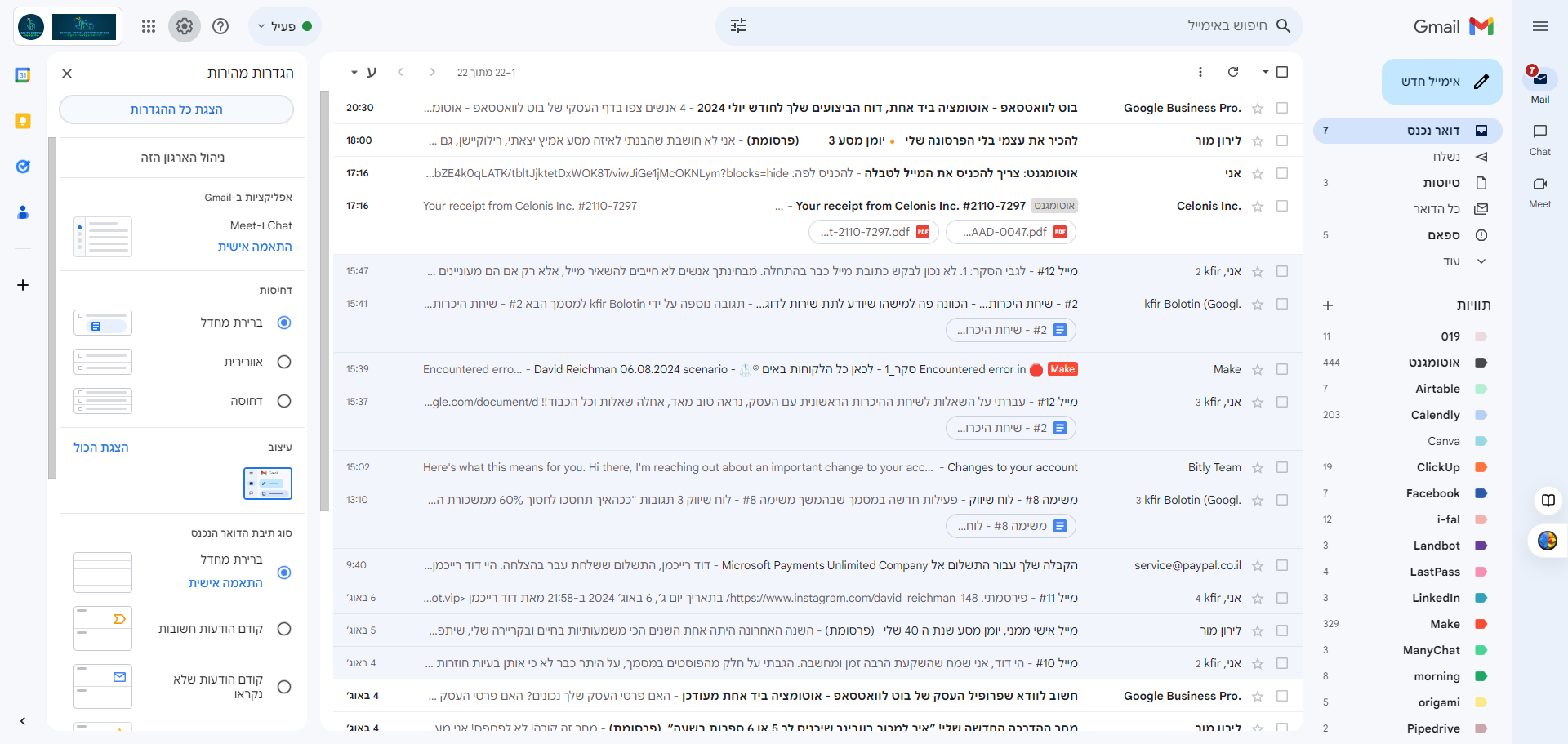The image size is (1568, 744).
Task: Get add-ons plus icon in the side panel
Action: (23, 285)
